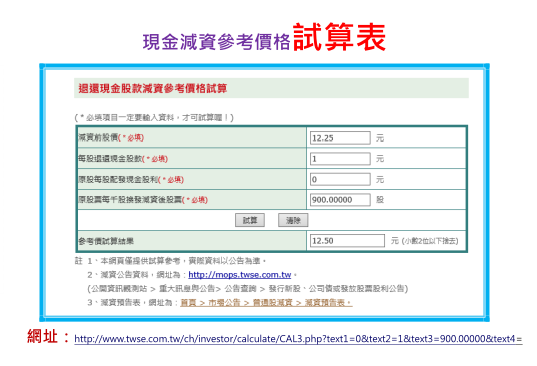Click the 原股票每千股換發減資後股票 row label

[x=143, y=200]
